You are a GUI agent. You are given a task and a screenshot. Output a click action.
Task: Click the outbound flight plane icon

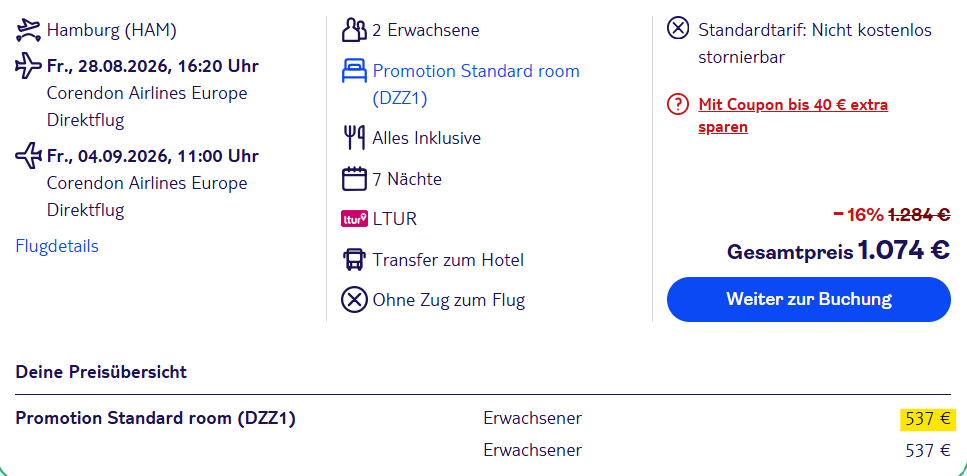point(28,65)
